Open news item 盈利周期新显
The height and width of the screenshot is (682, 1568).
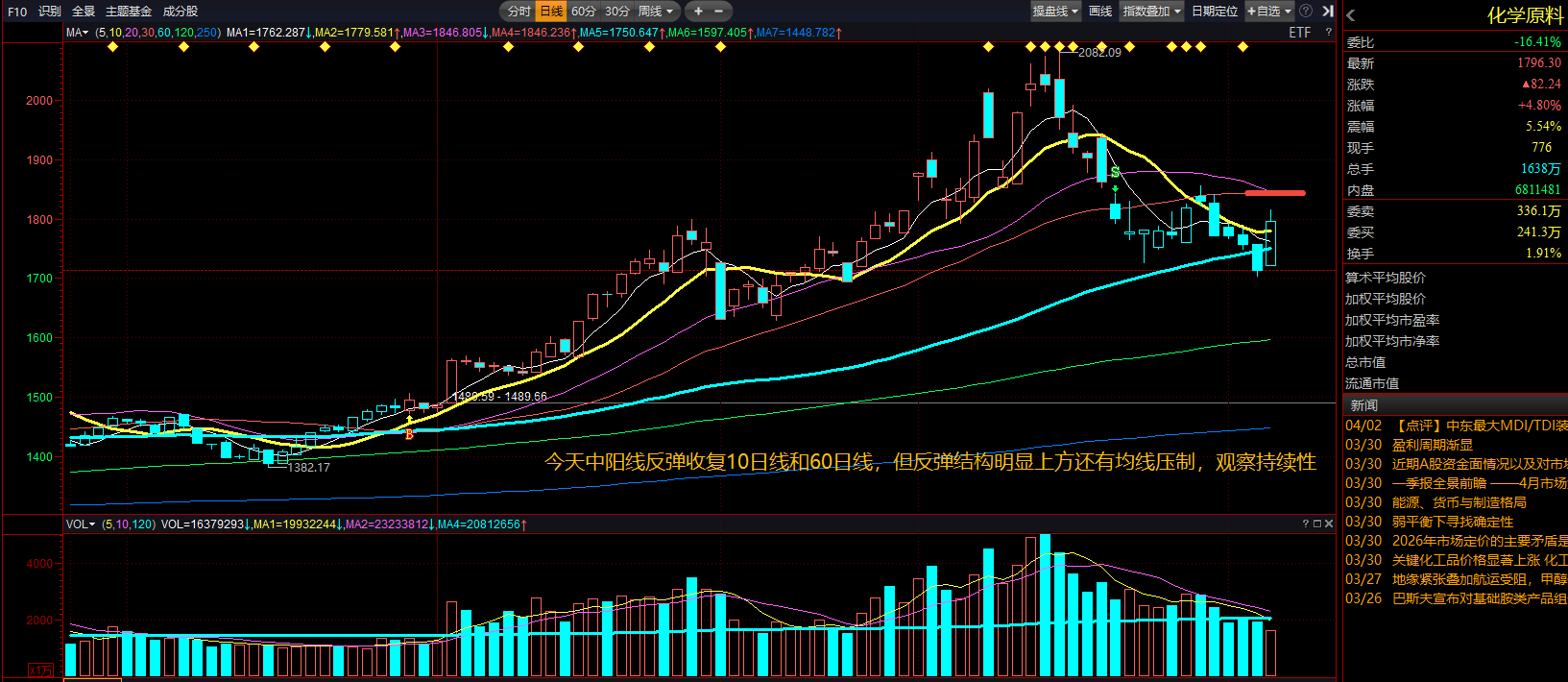[x=1432, y=445]
